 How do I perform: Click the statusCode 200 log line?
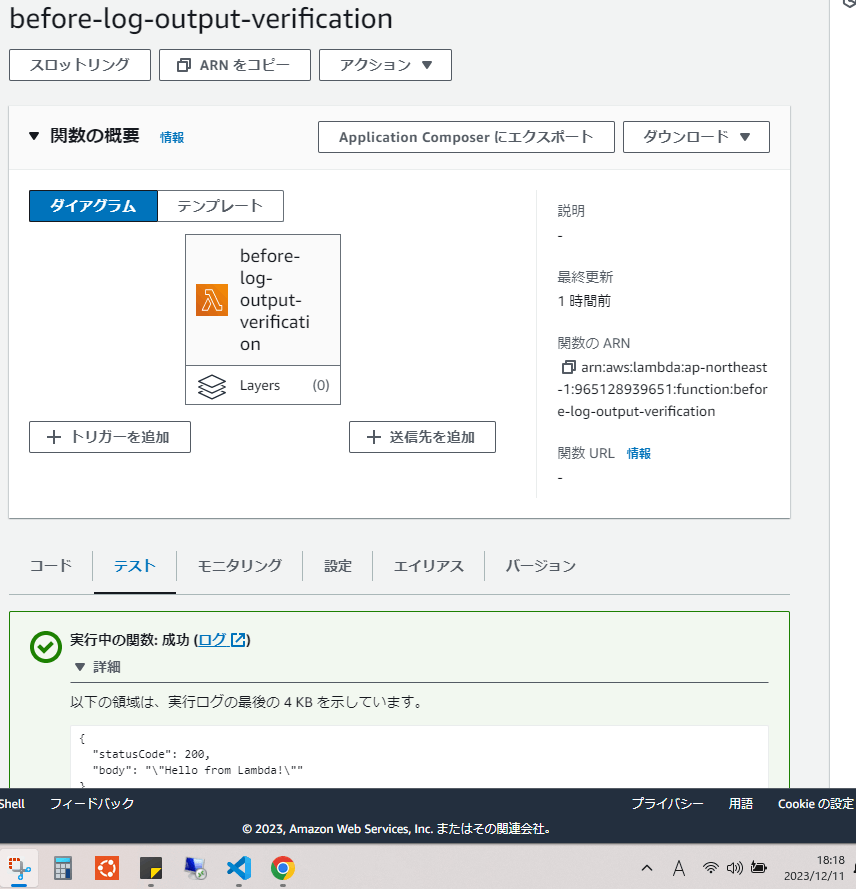pos(151,754)
